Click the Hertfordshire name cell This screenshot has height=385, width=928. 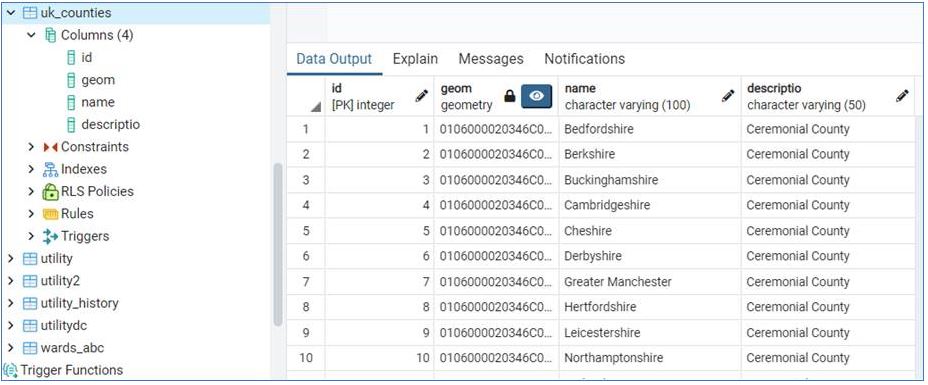click(x=650, y=307)
